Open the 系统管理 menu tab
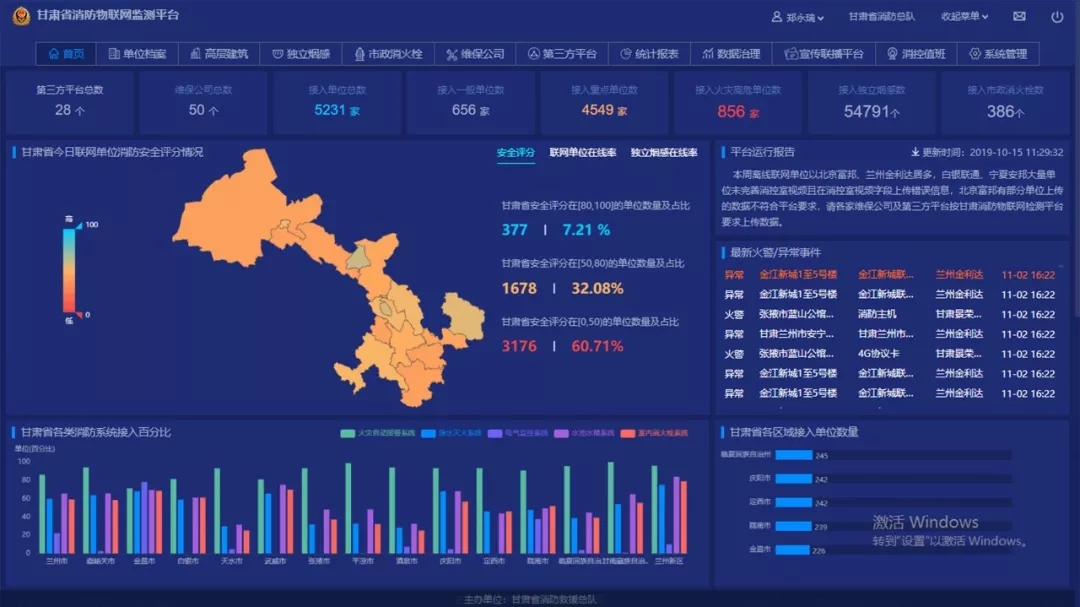Viewport: 1080px width, 607px height. point(997,54)
